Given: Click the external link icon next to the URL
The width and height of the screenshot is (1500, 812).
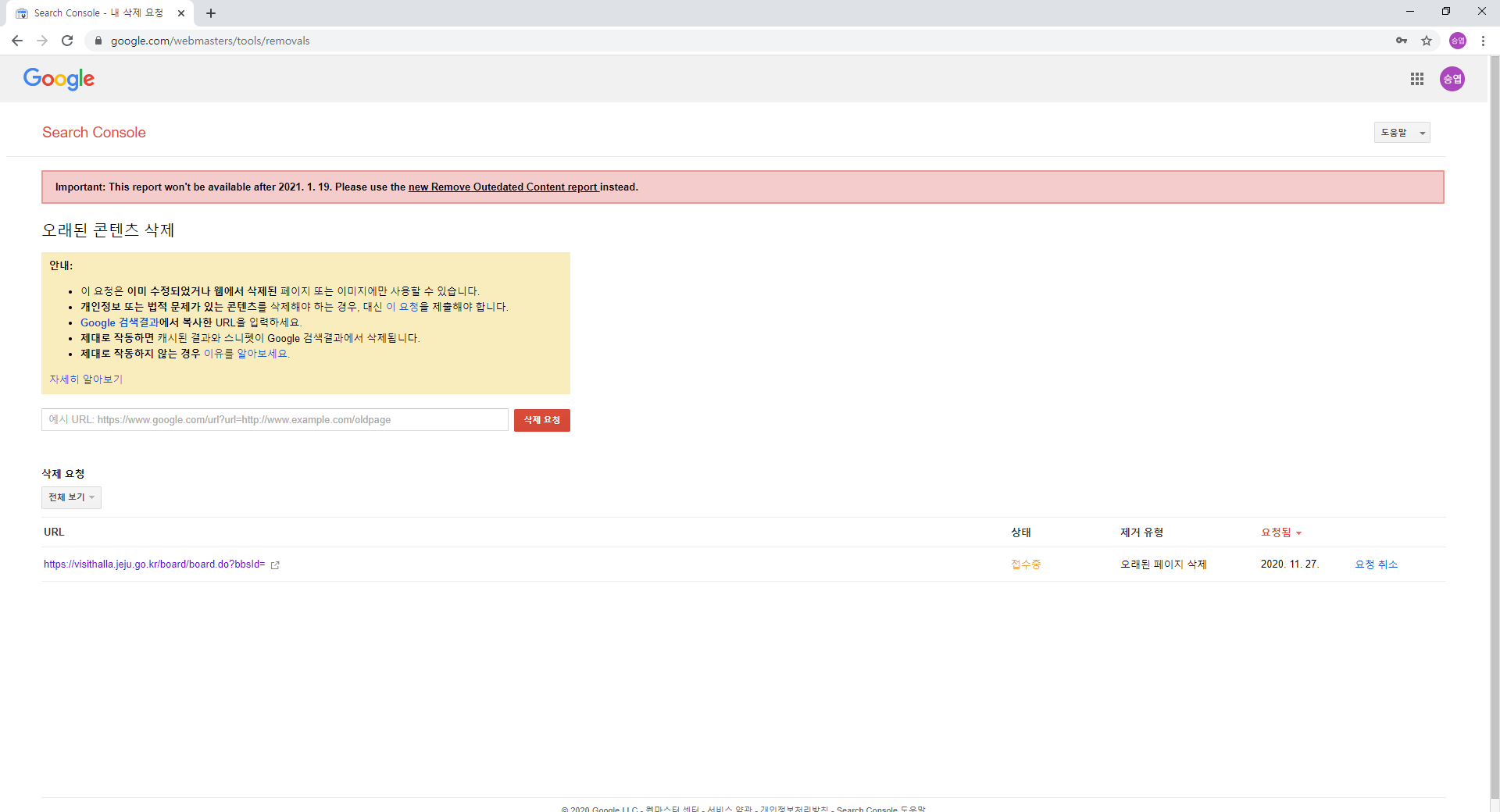Looking at the screenshot, I should tap(275, 565).
